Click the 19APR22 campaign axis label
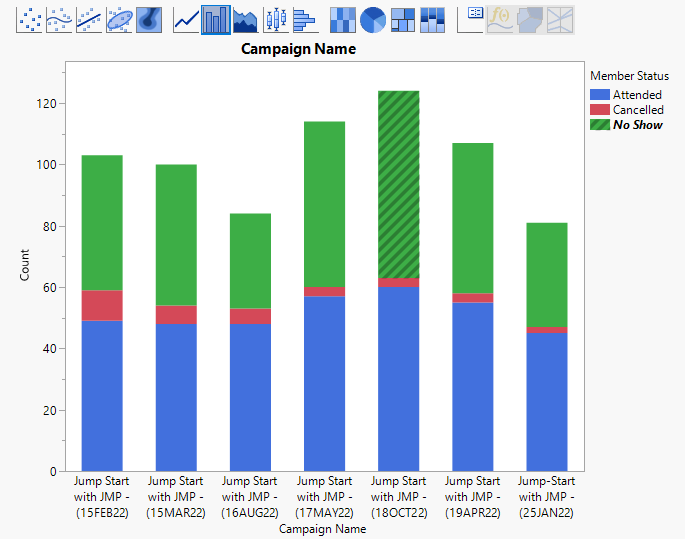 click(x=473, y=497)
